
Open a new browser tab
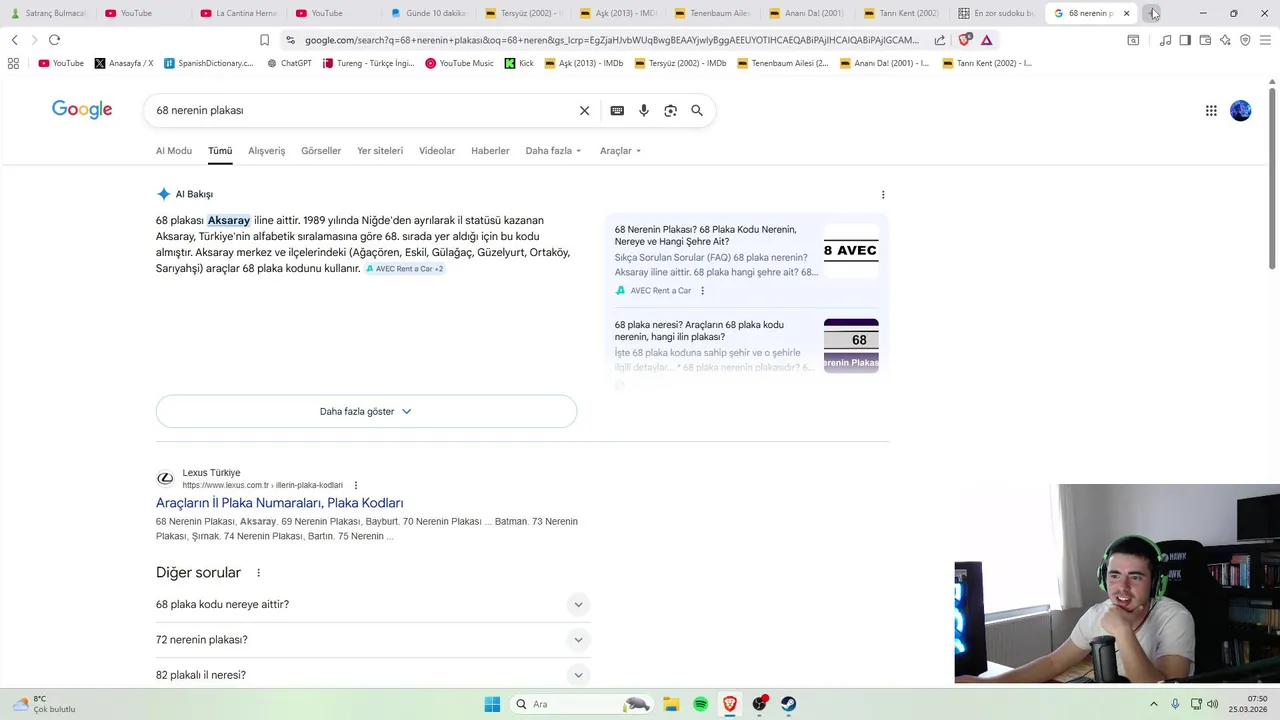[x=1153, y=13]
